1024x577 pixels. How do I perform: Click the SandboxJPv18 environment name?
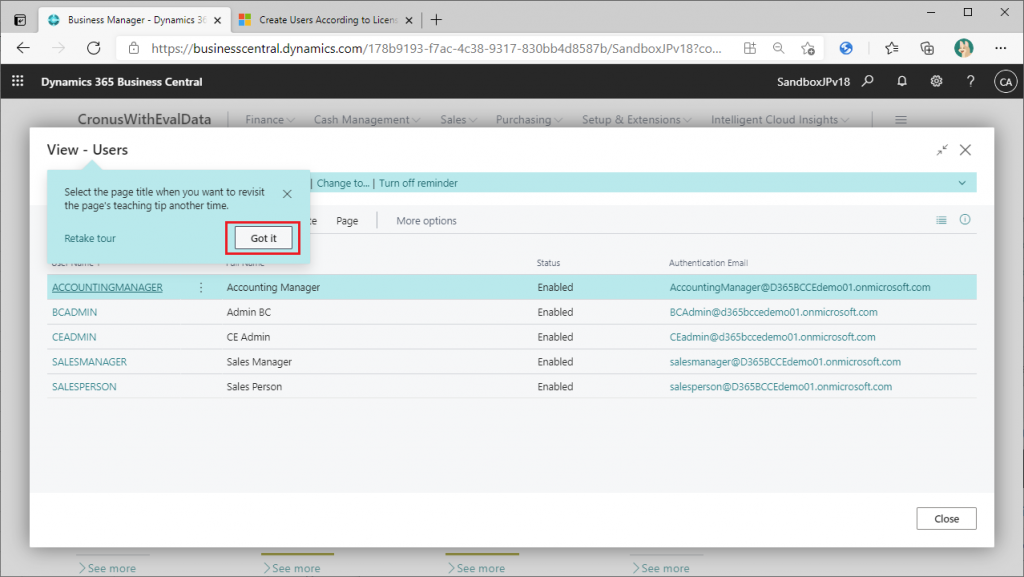coord(813,82)
